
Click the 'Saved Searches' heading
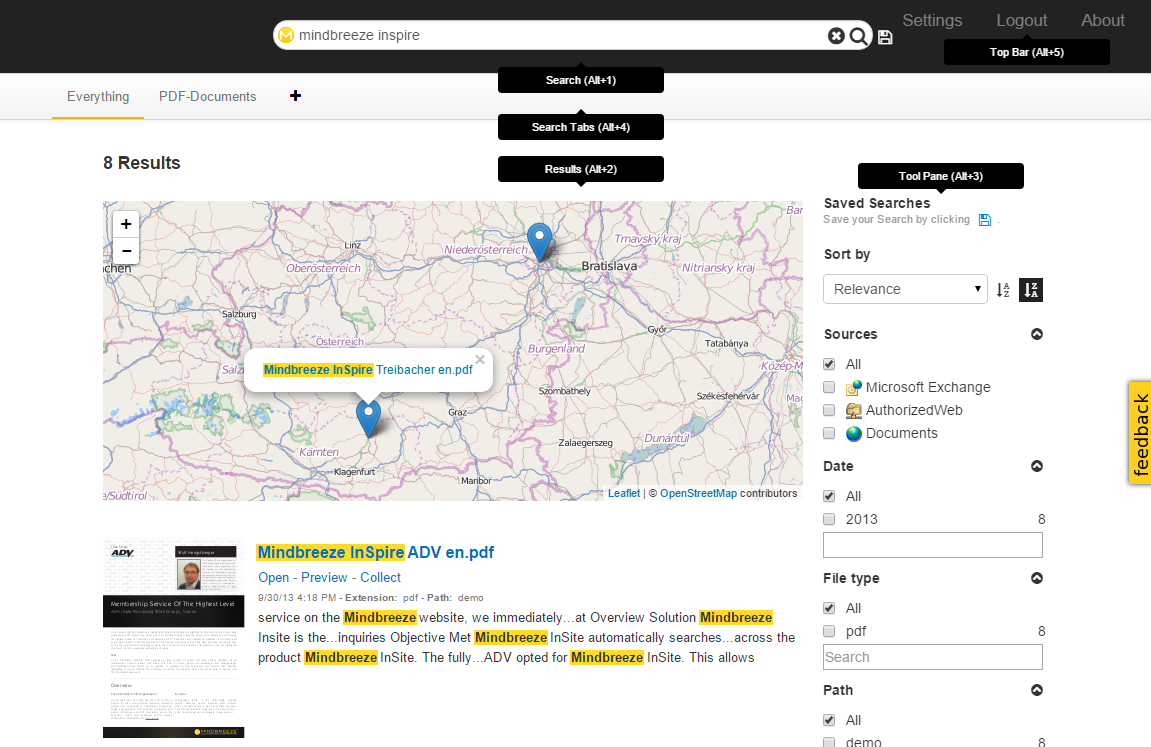click(x=876, y=203)
